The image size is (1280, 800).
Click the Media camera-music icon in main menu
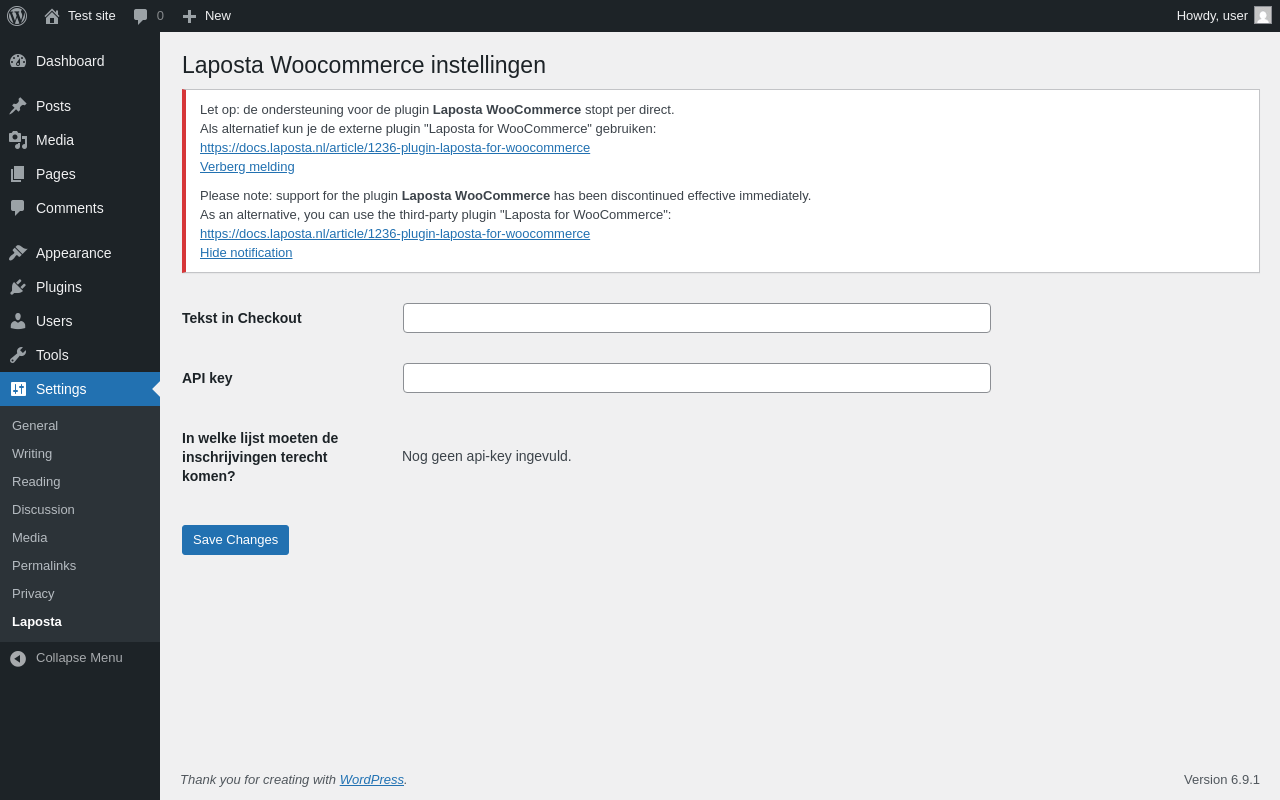pyautogui.click(x=18, y=140)
